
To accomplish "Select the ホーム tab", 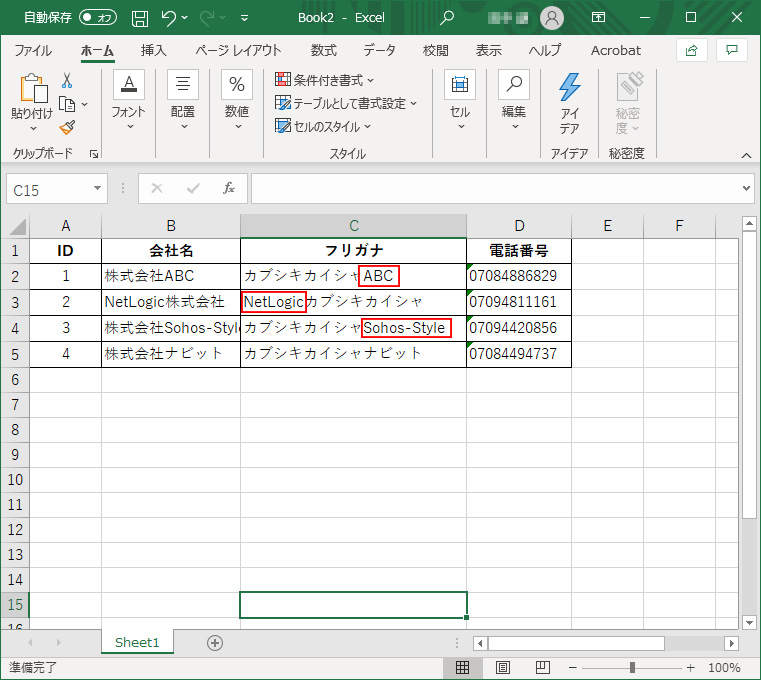I will pyautogui.click(x=97, y=50).
